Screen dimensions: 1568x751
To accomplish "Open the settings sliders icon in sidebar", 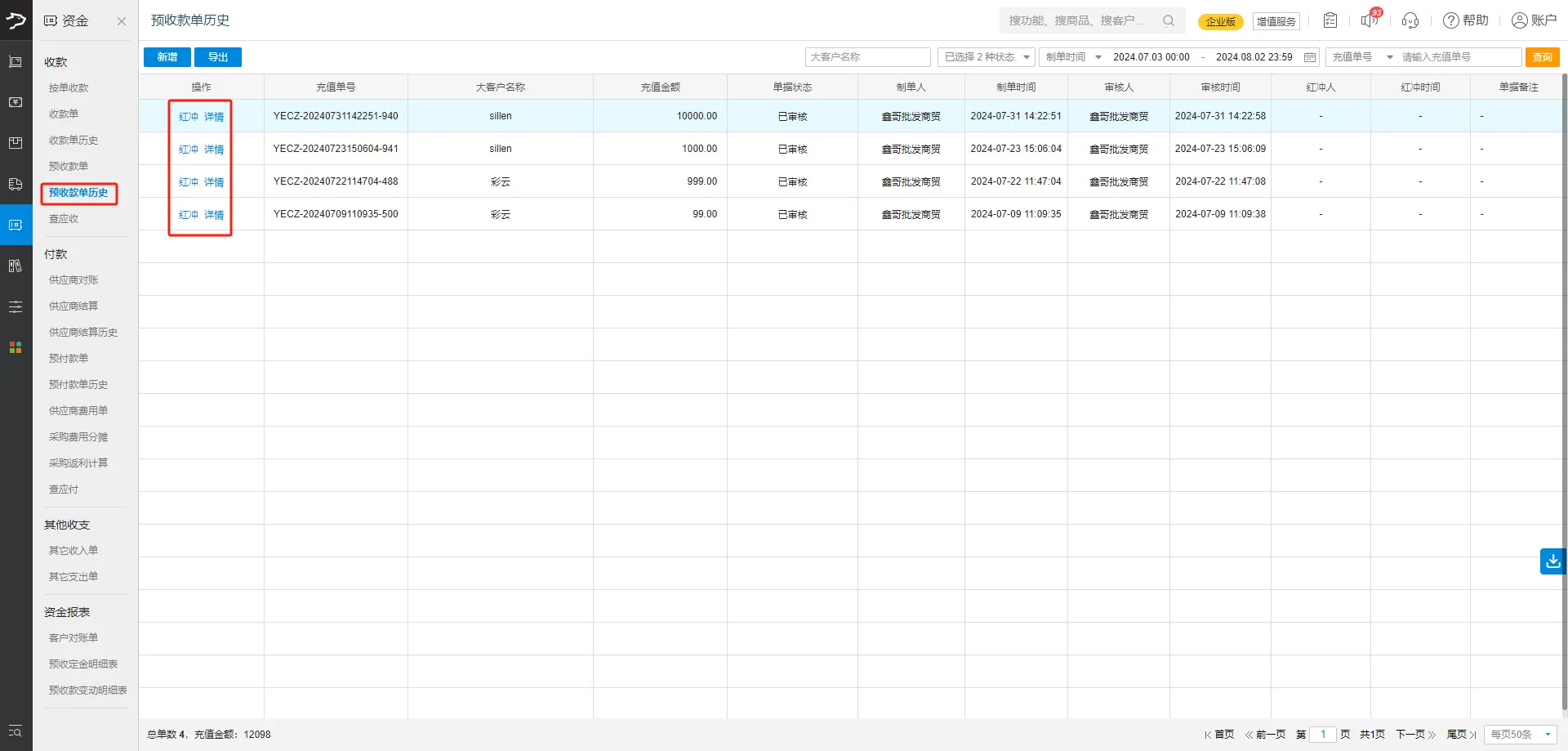I will pos(16,306).
